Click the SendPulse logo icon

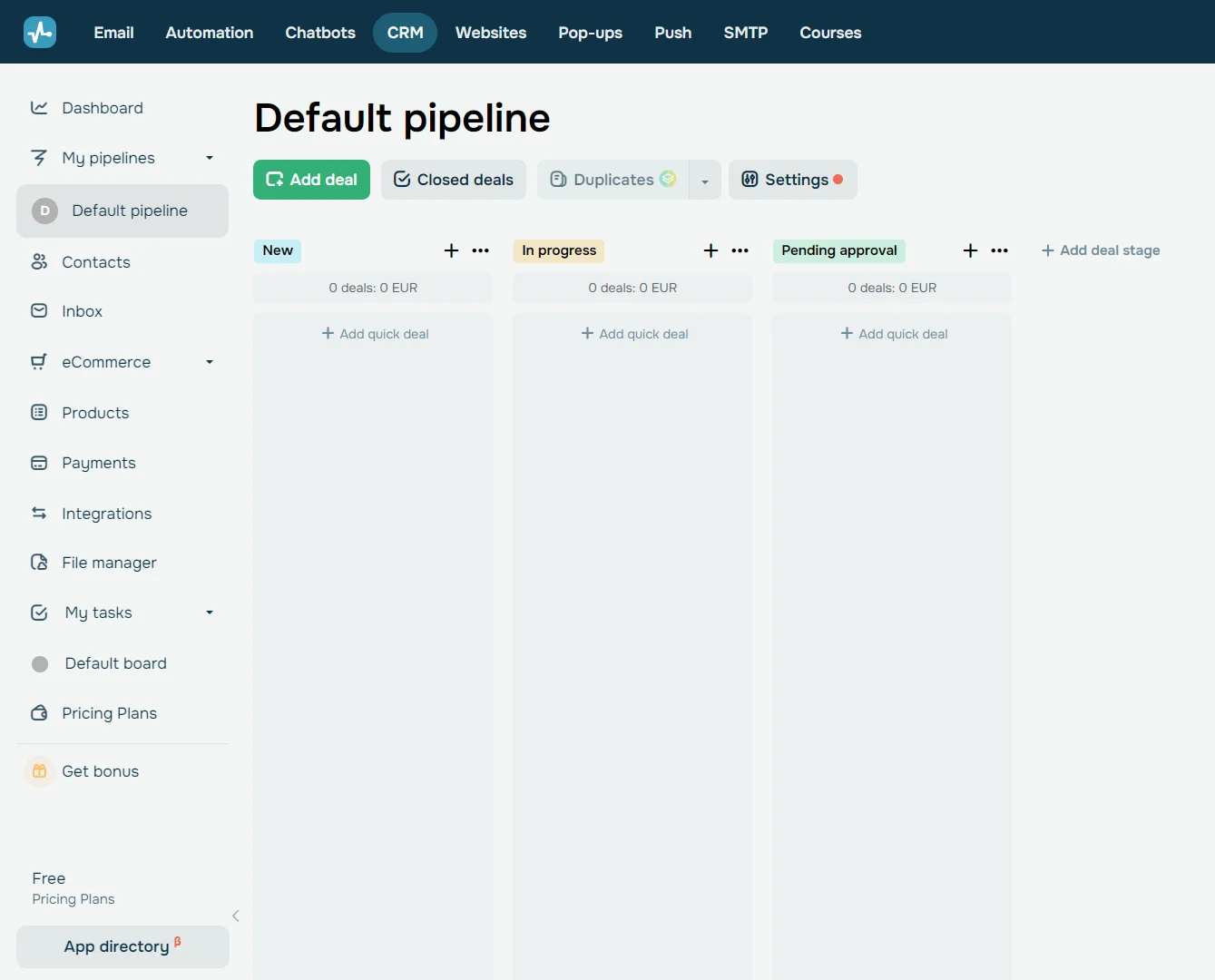coord(40,33)
